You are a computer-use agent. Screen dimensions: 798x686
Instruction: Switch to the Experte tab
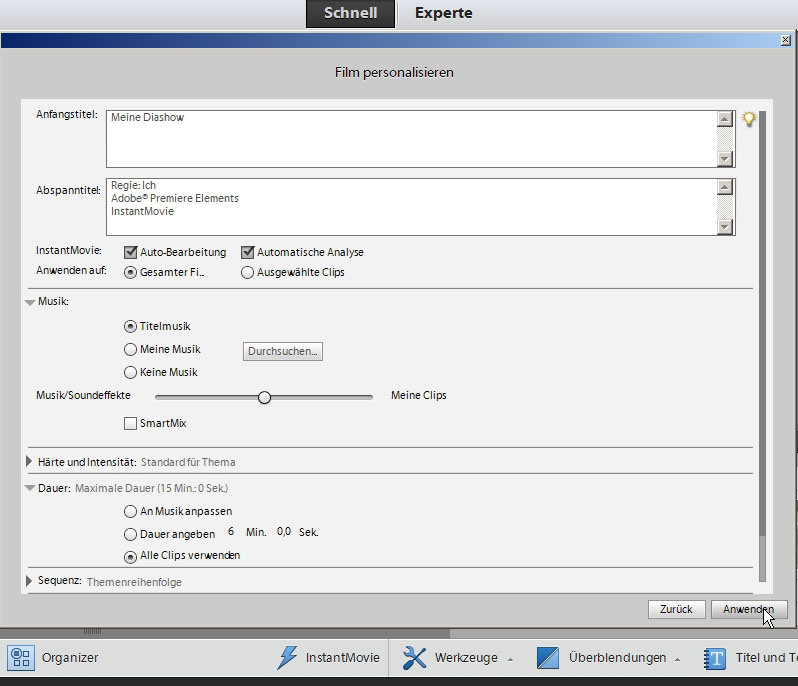click(443, 13)
